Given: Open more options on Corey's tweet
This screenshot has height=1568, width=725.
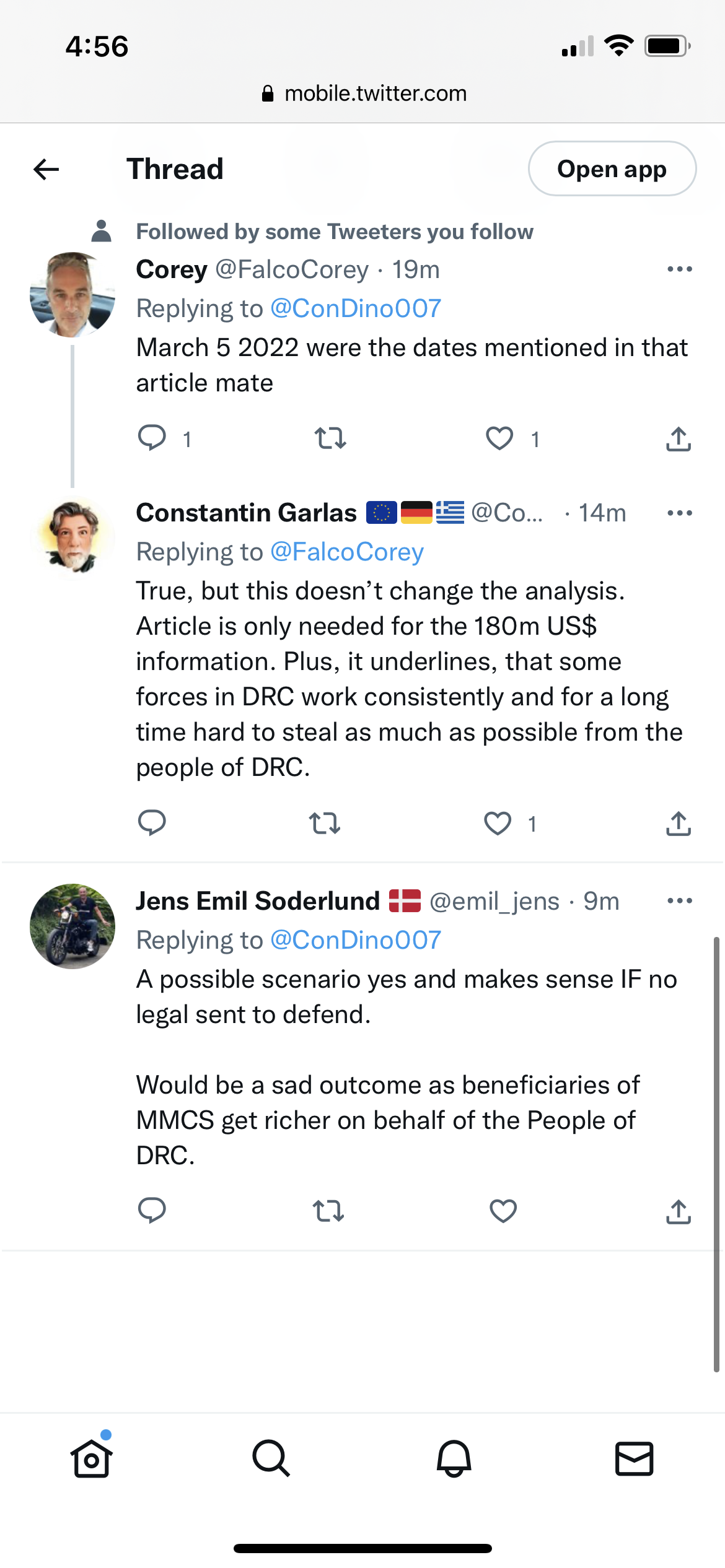Looking at the screenshot, I should click(680, 269).
